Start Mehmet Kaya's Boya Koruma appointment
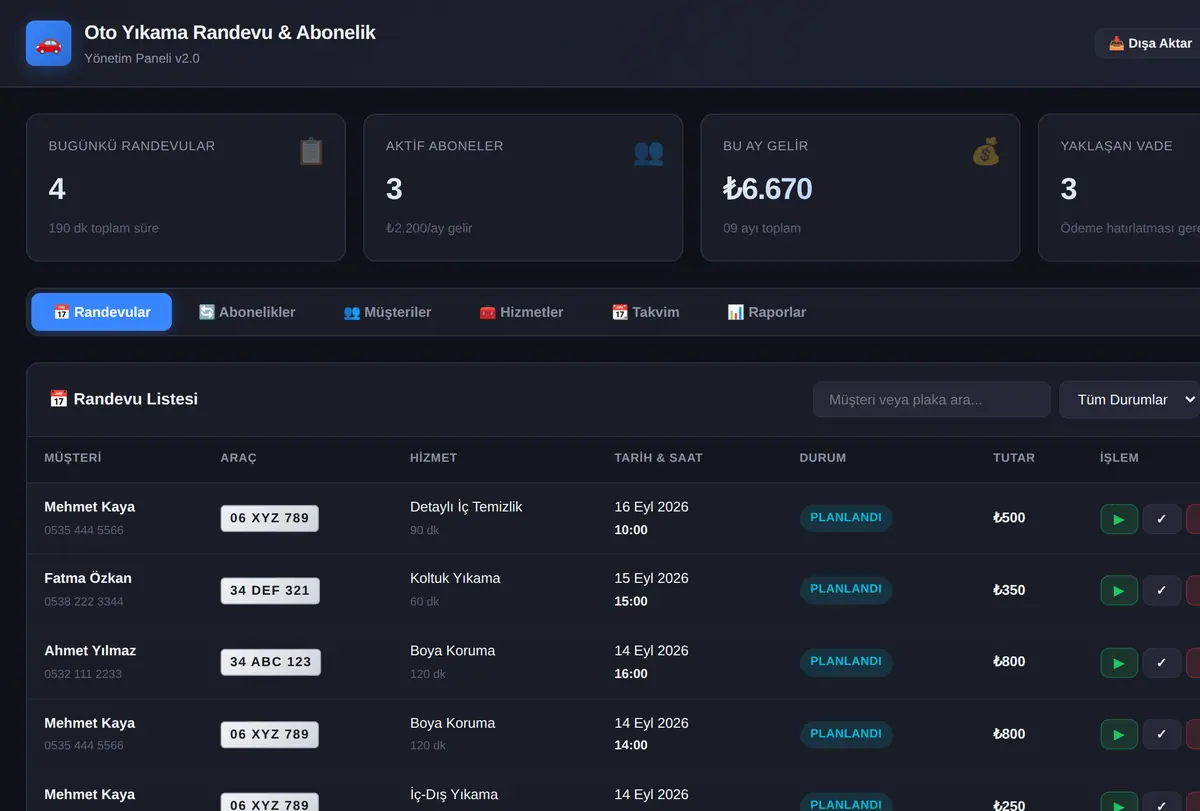 pos(1119,734)
